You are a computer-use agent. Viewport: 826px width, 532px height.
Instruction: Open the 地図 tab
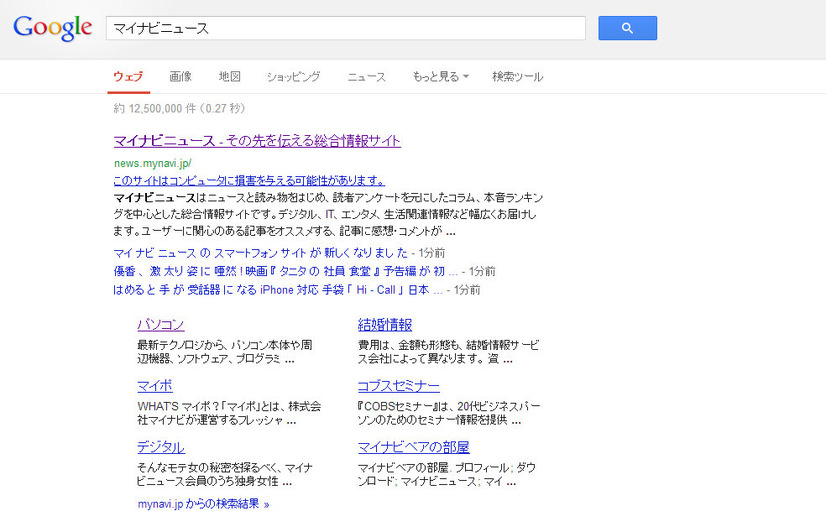point(230,77)
